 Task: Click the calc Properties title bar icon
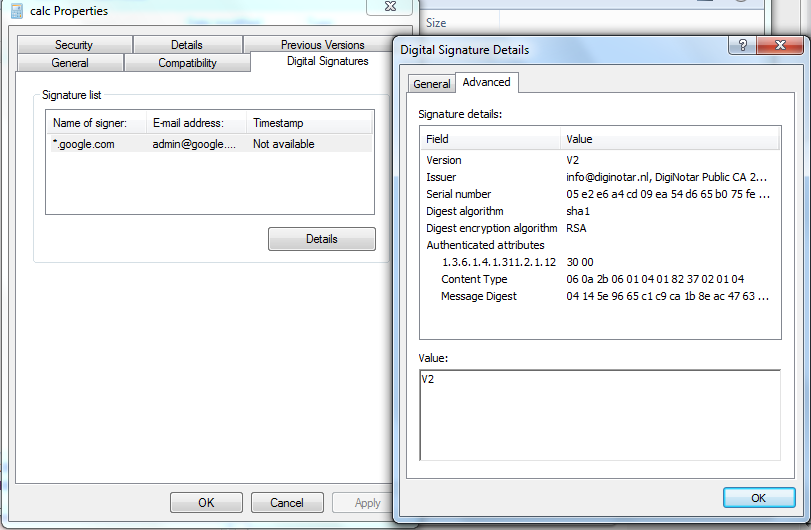click(x=17, y=11)
